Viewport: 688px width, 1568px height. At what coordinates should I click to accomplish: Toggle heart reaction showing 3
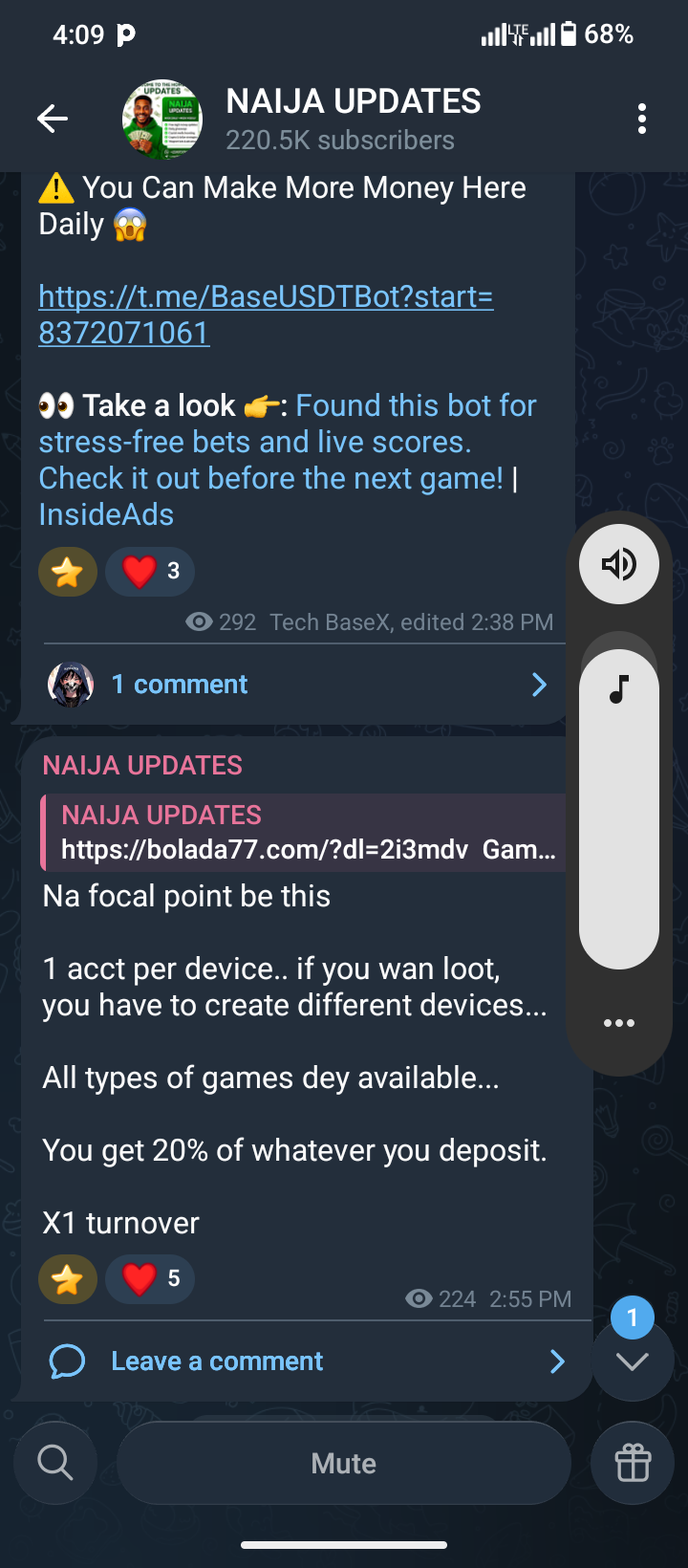pos(150,572)
